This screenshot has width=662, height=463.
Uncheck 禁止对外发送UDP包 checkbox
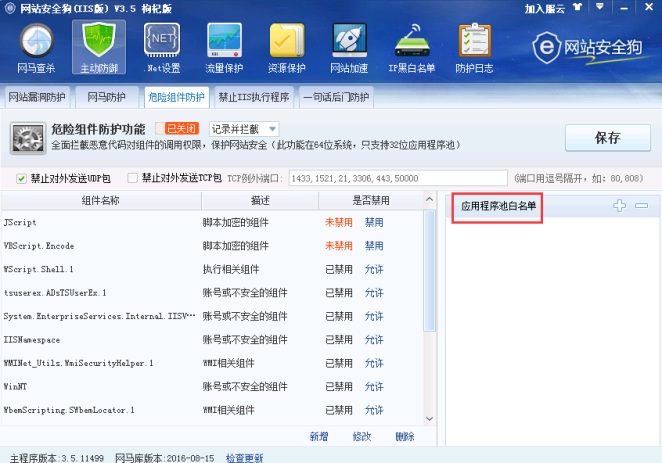tap(21, 179)
